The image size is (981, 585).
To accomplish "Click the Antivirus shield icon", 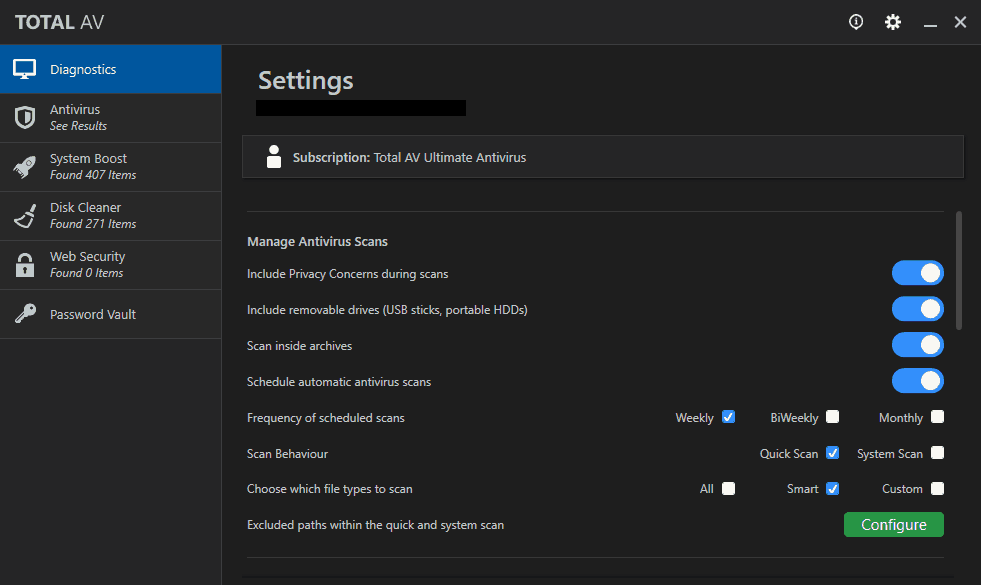I will [24, 117].
